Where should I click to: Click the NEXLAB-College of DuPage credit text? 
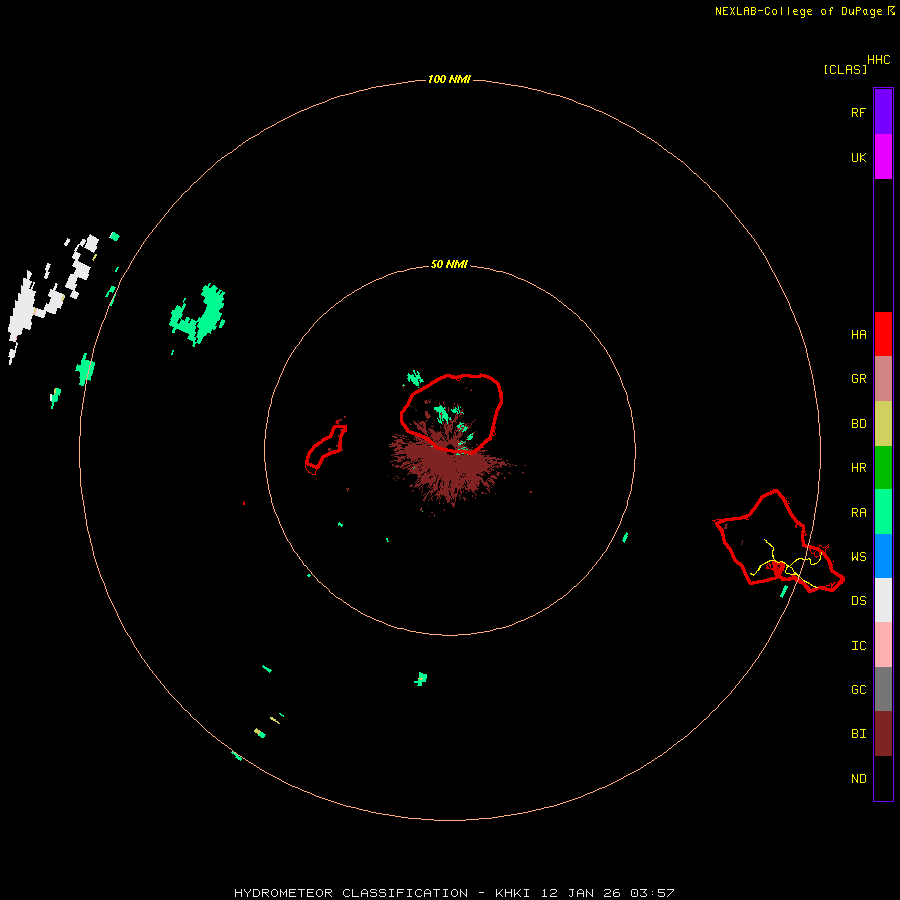pyautogui.click(x=798, y=11)
